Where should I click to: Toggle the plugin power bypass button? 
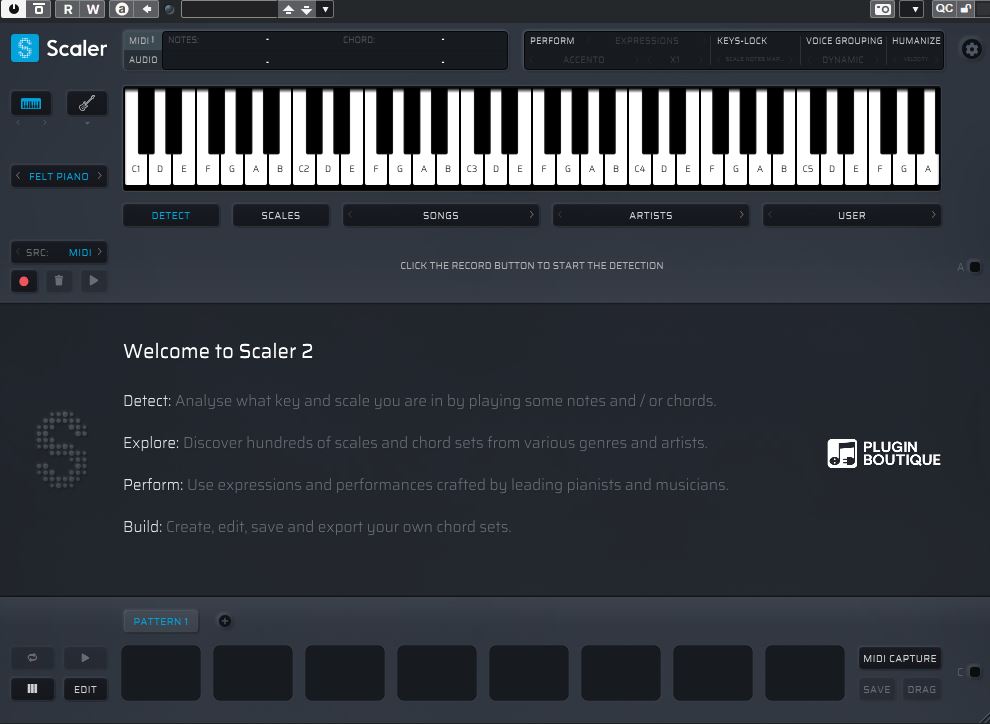click(13, 9)
